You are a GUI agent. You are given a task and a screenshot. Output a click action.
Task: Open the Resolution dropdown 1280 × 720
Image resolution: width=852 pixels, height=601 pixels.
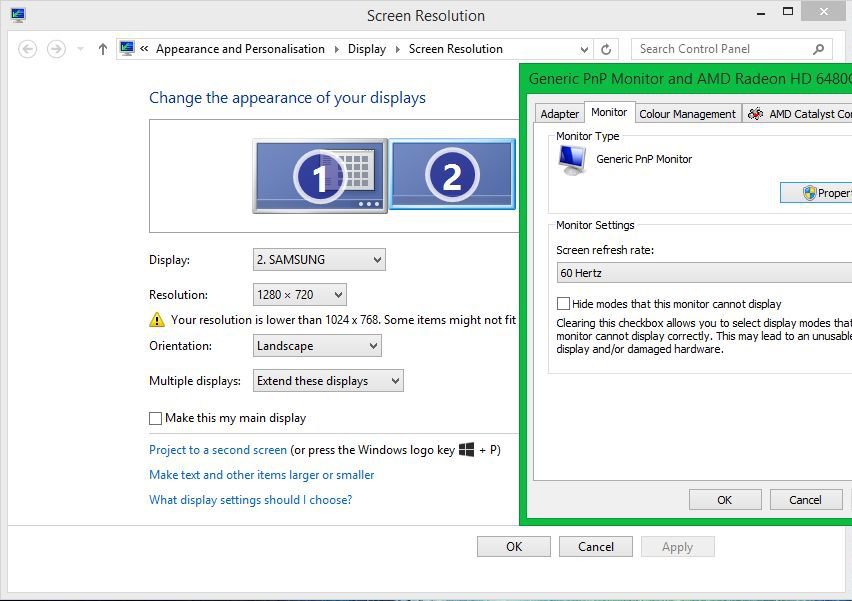[299, 295]
